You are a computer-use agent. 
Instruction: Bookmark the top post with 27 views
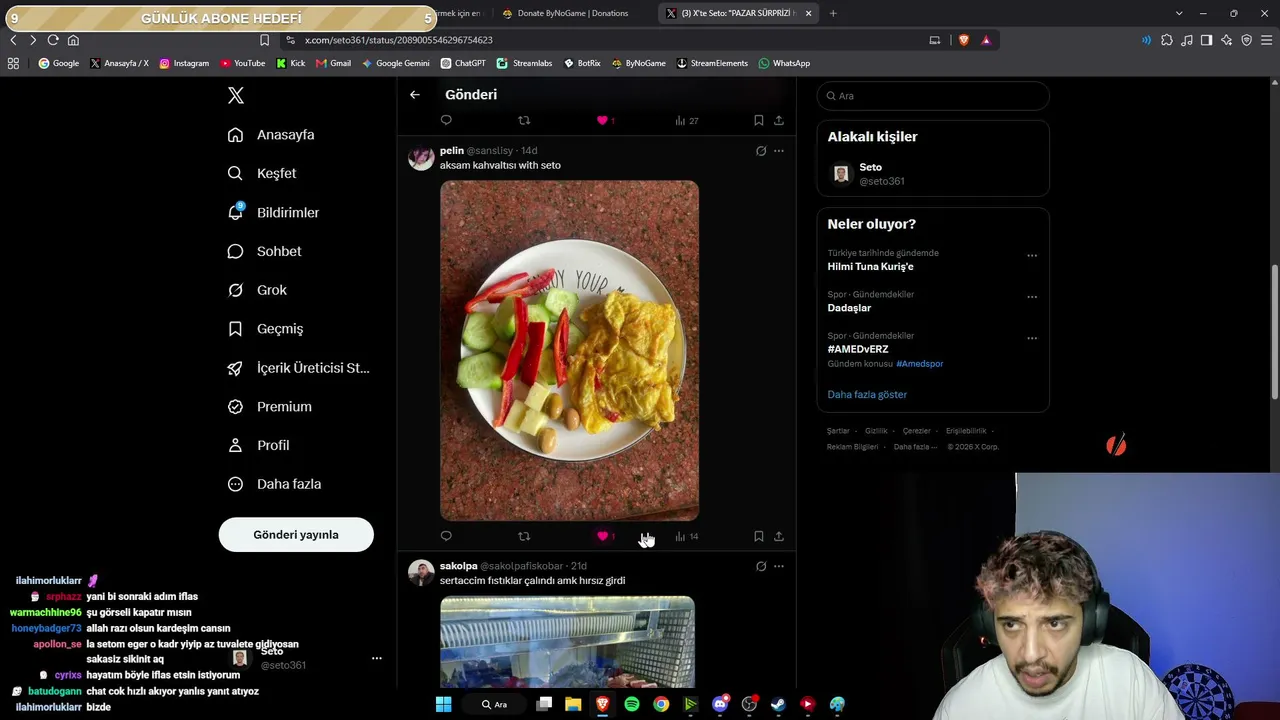pyautogui.click(x=759, y=120)
